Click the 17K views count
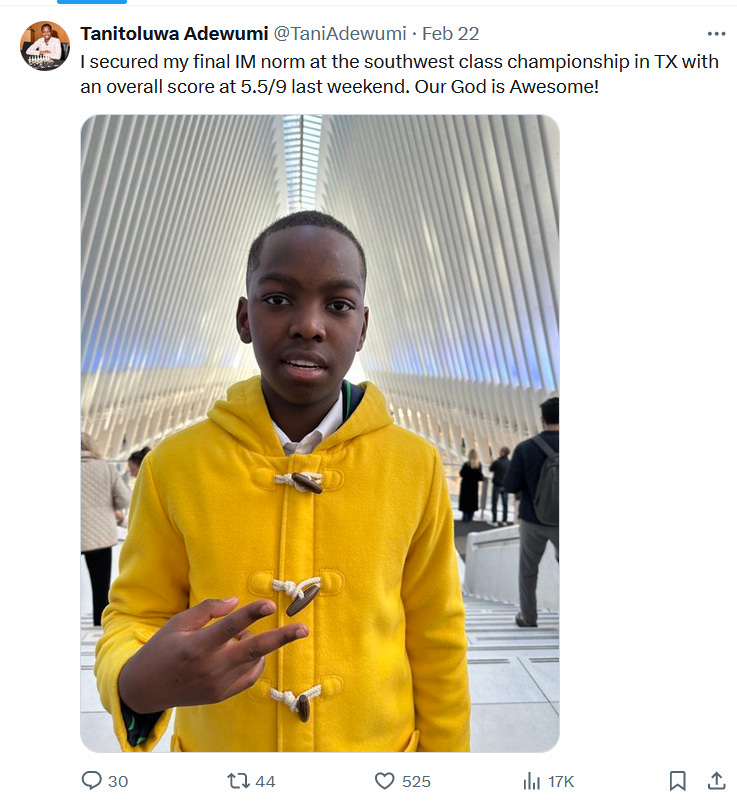Screen dimensions: 737x808 pos(561,781)
